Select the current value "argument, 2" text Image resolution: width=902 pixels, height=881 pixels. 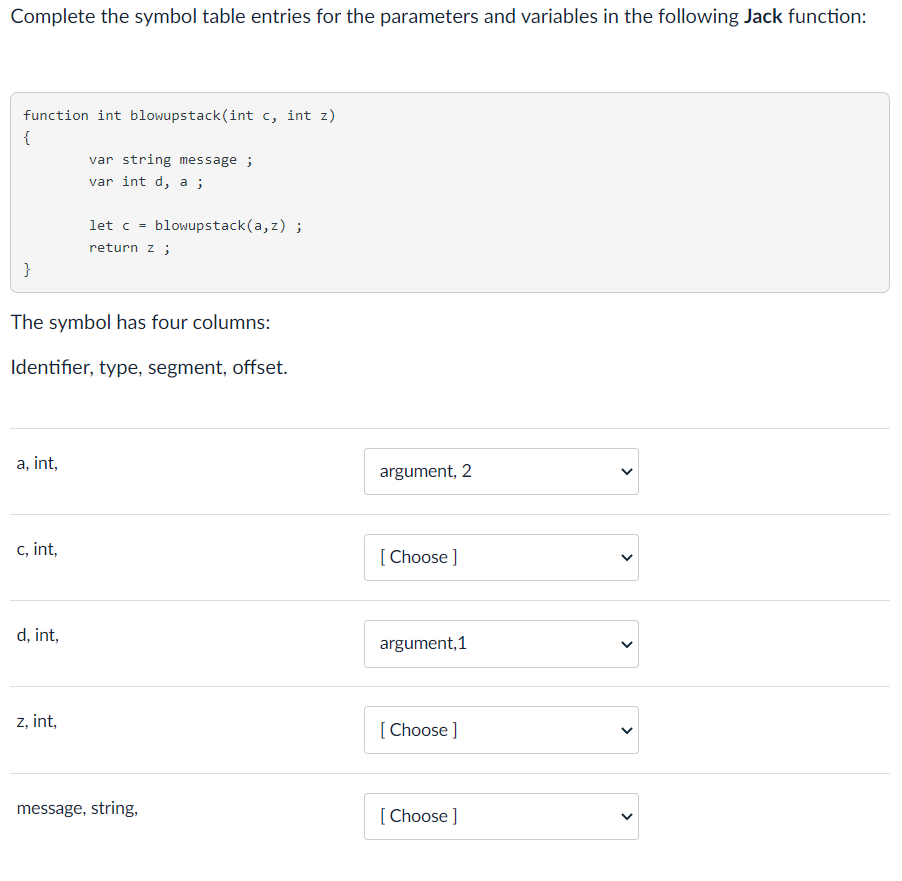424,471
